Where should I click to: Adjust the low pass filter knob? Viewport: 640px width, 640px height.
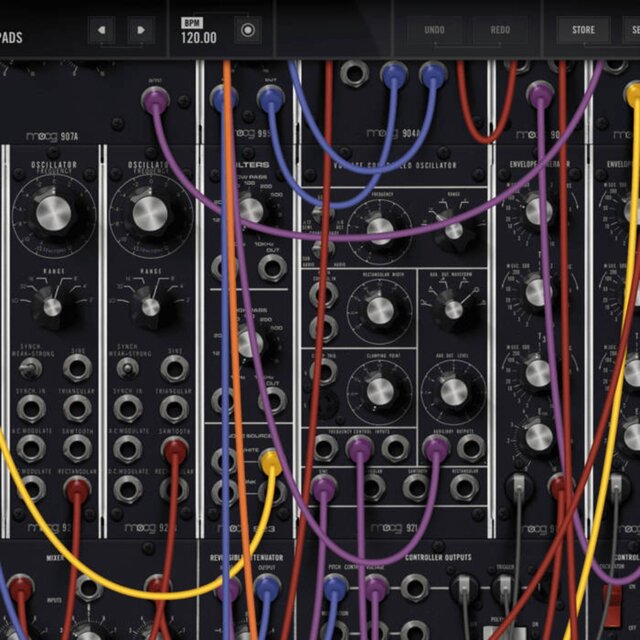click(251, 210)
